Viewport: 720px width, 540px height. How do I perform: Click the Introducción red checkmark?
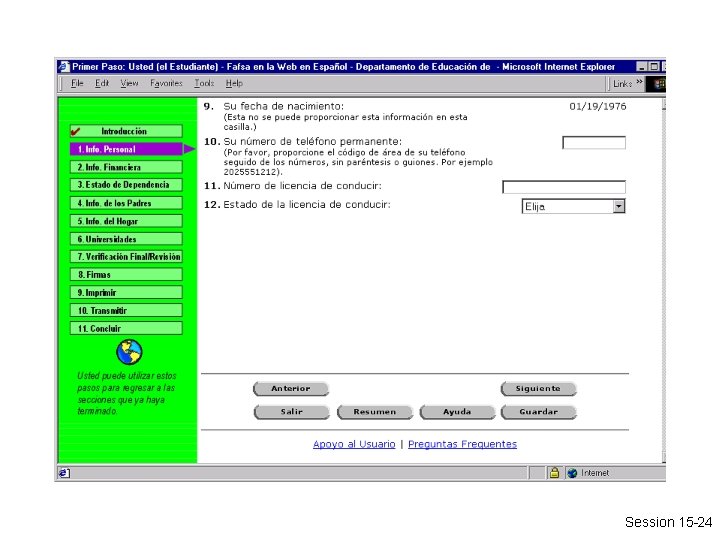click(76, 132)
